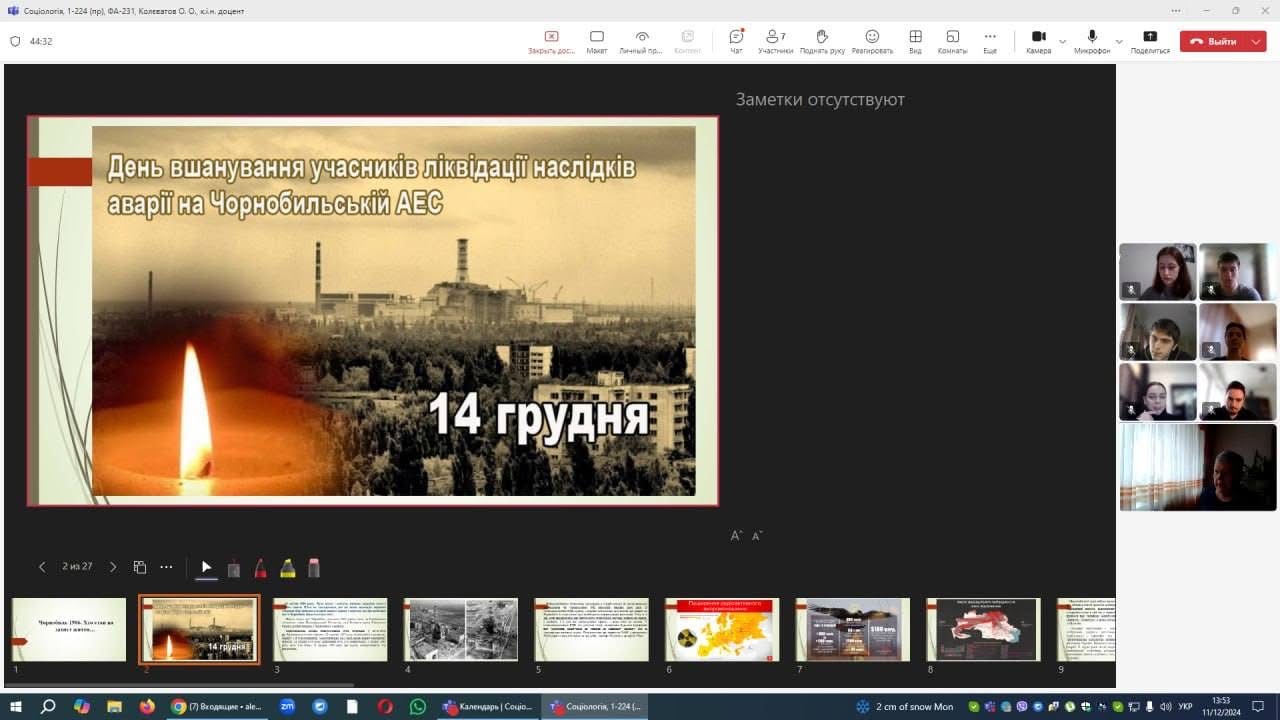This screenshot has height=720, width=1280.
Task: Expand the microphone options arrow
Action: point(1119,42)
